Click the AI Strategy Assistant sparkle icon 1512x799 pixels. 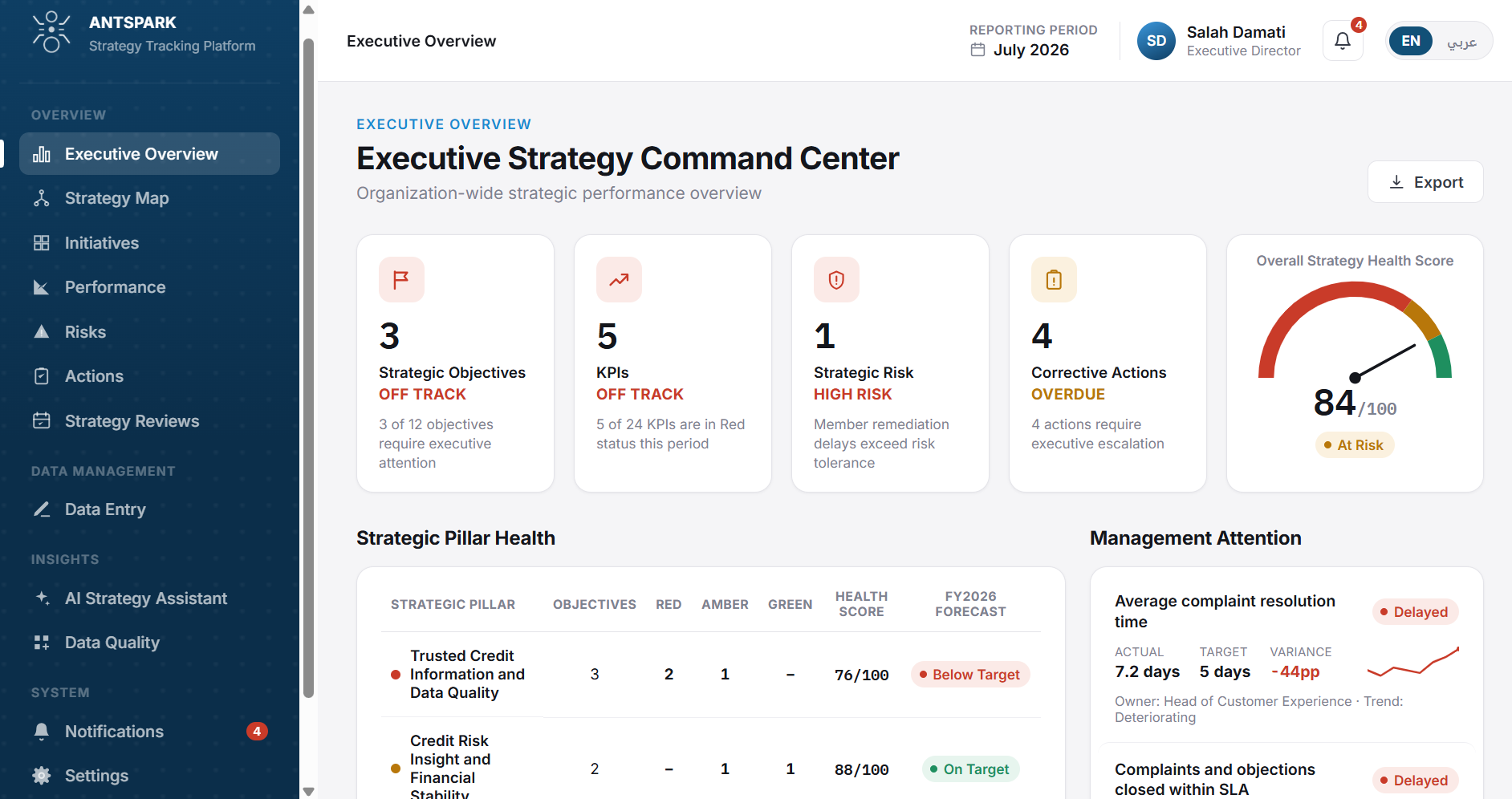tap(42, 598)
